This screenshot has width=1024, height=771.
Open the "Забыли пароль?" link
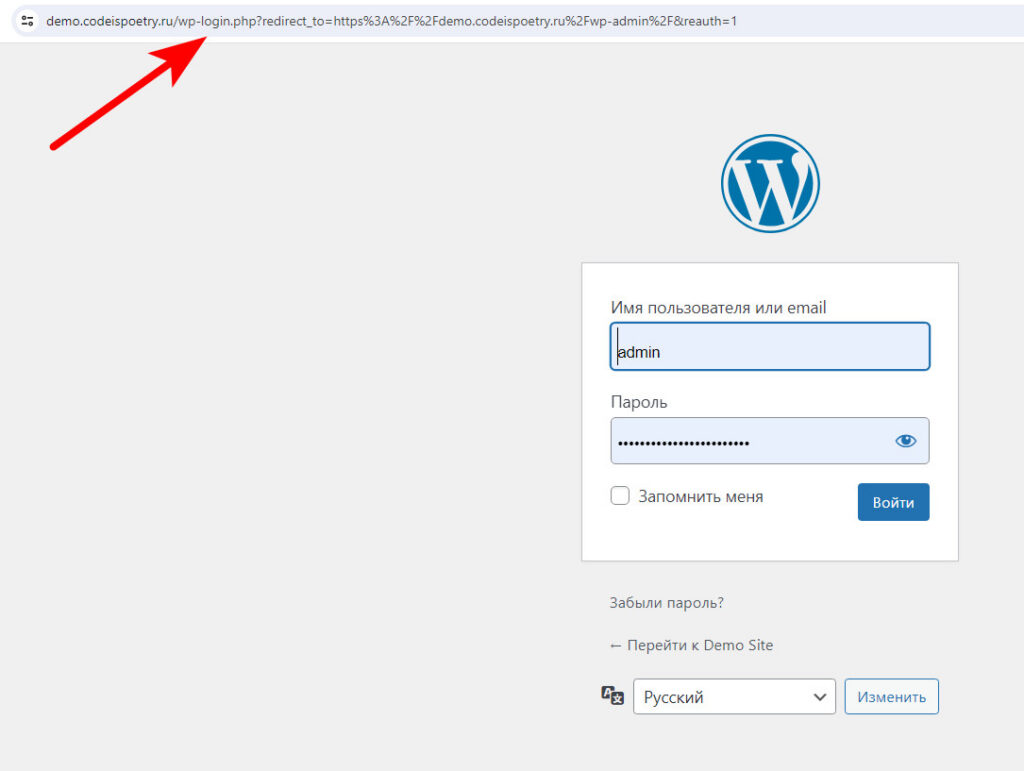(666, 603)
